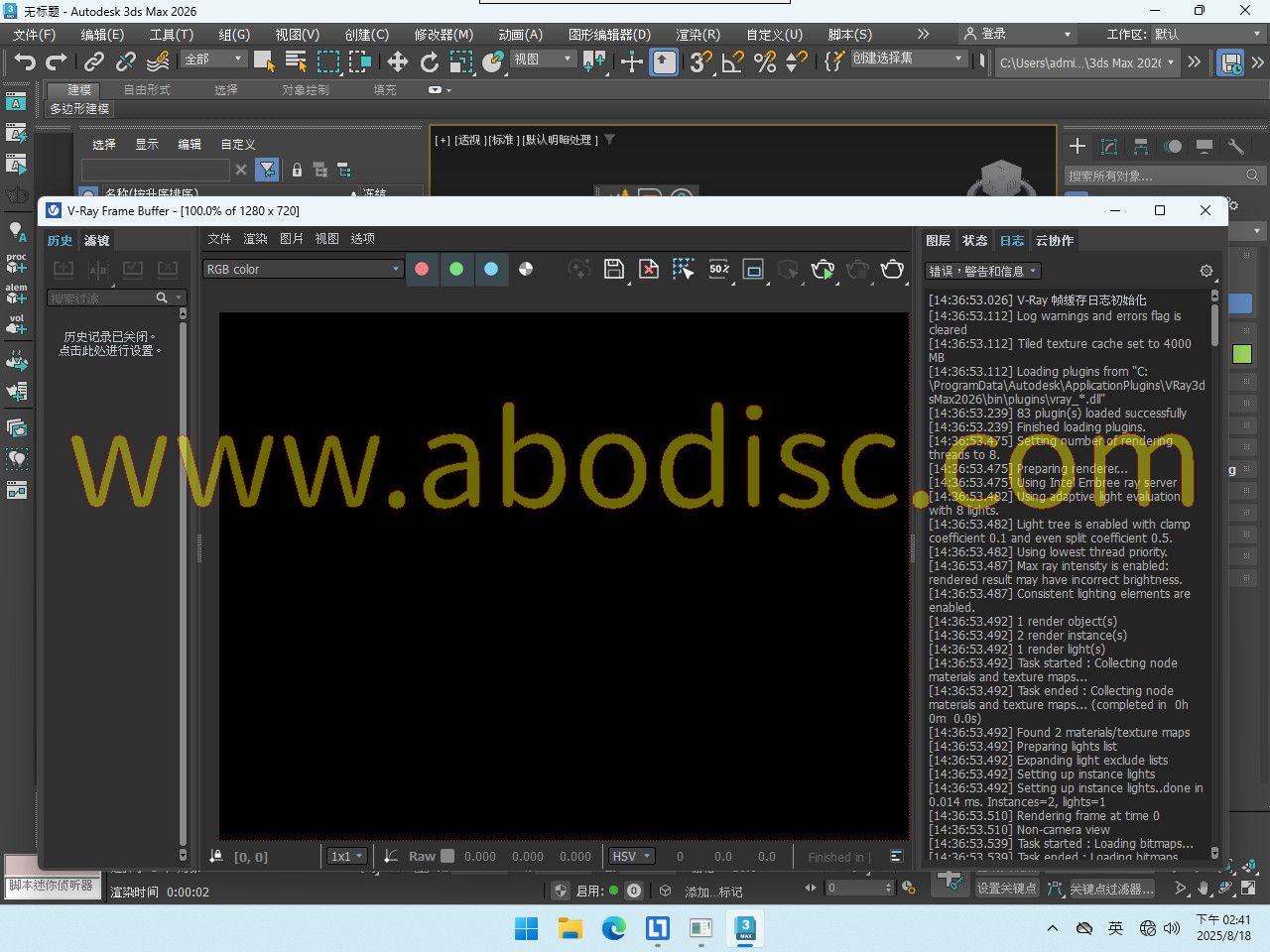Switch to the 状态 tab in VFB
Screen dimensions: 1270x952
974,240
